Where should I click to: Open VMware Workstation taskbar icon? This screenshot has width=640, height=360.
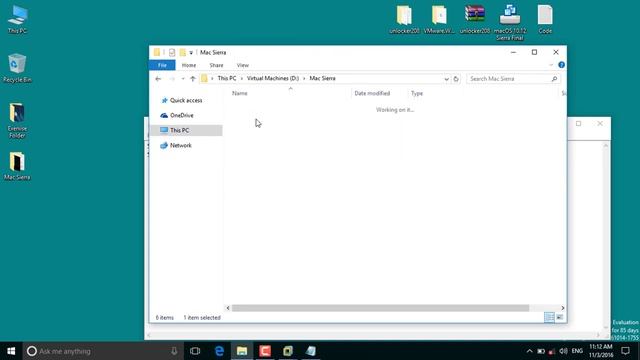[288, 351]
